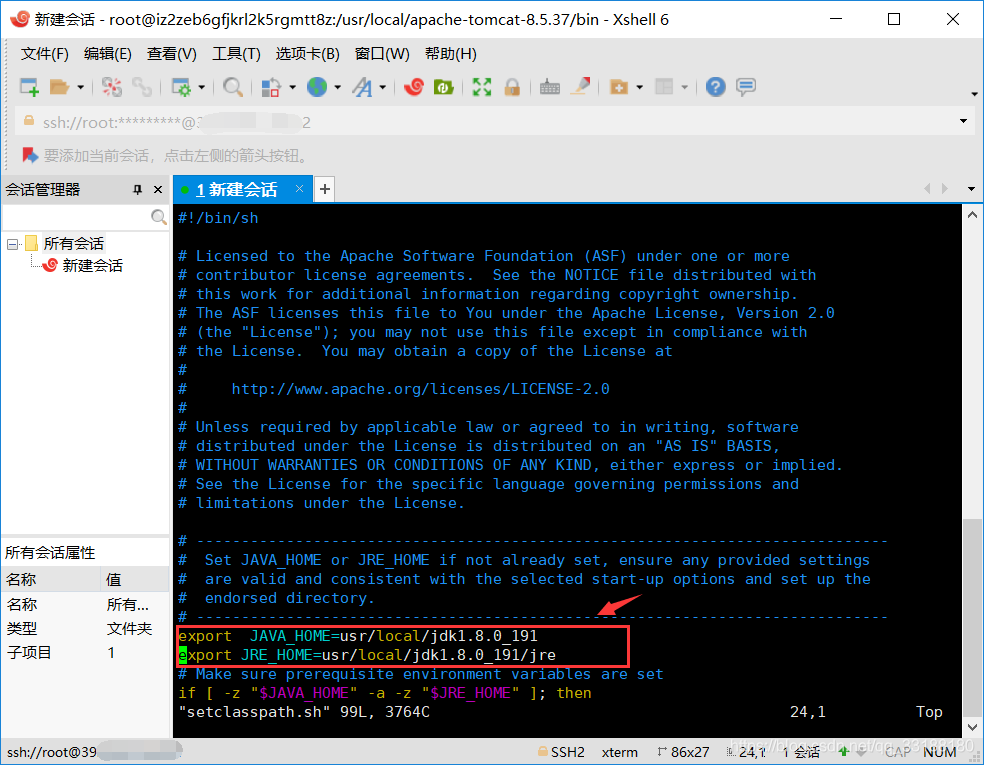Click the toolbar overflow arrow at far right

click(974, 94)
